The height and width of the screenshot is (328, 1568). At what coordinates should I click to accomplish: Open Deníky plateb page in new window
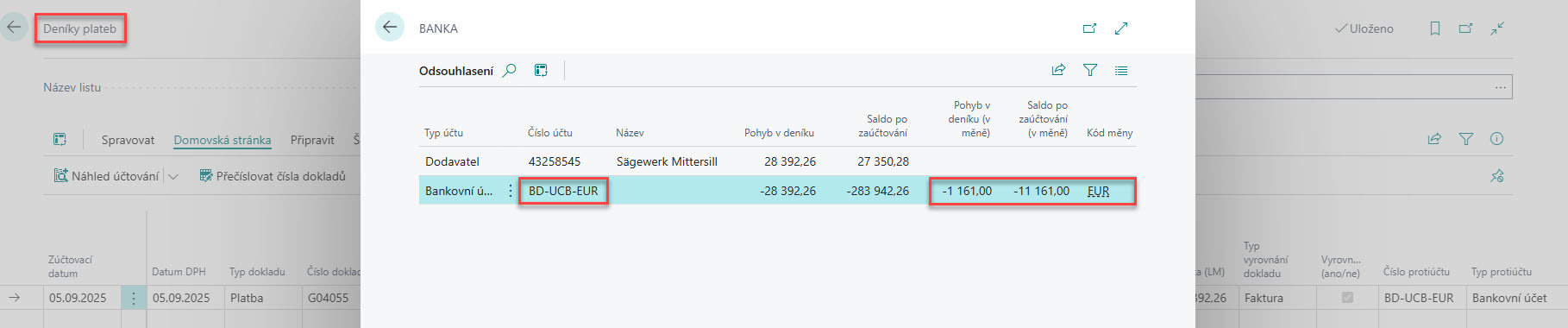pos(1465,28)
